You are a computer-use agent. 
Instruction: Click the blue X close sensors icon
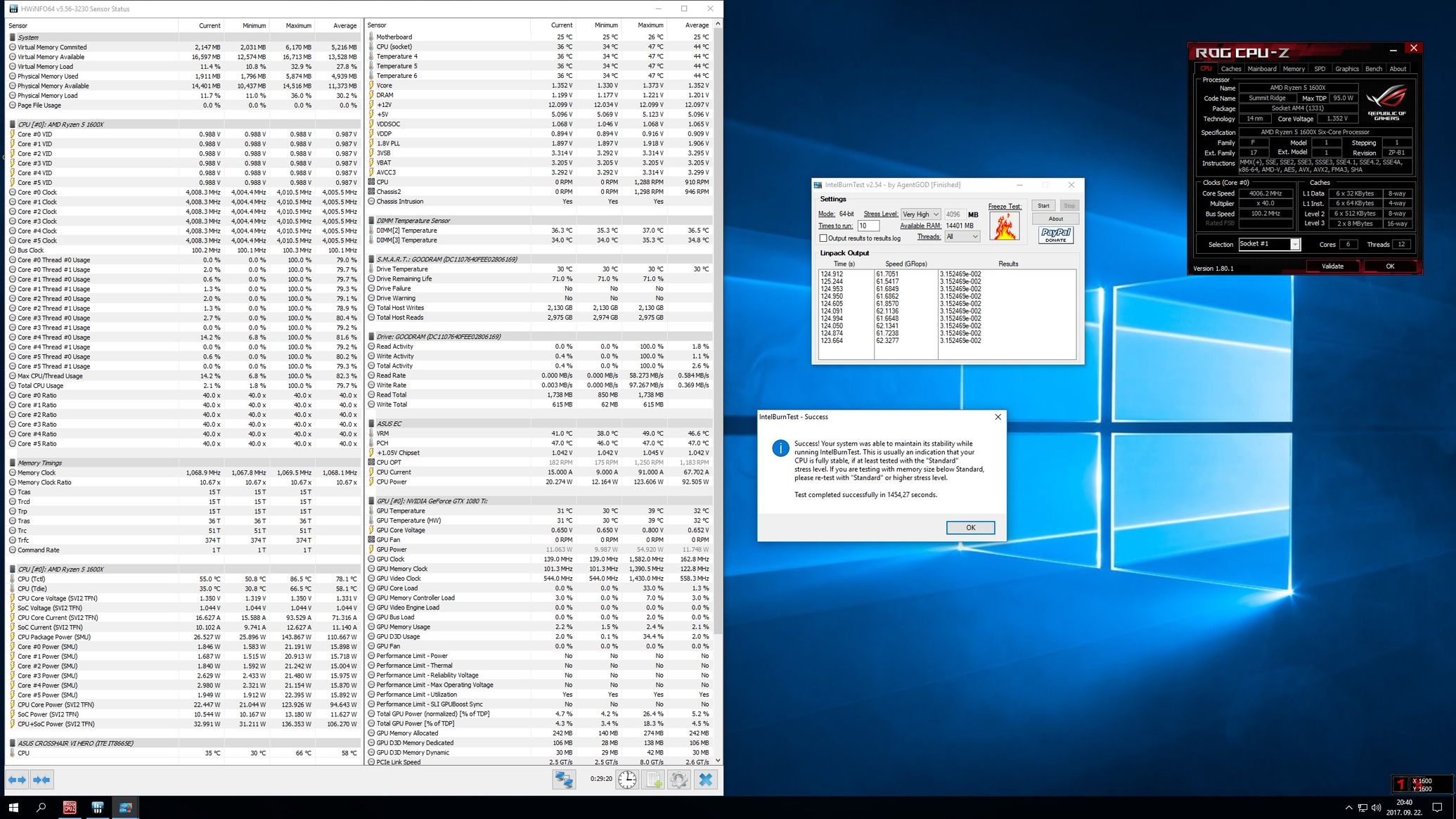click(706, 780)
